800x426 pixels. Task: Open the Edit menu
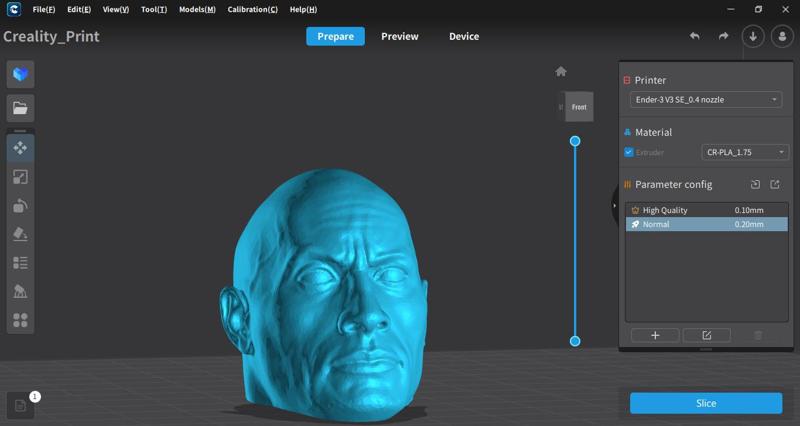click(x=79, y=9)
